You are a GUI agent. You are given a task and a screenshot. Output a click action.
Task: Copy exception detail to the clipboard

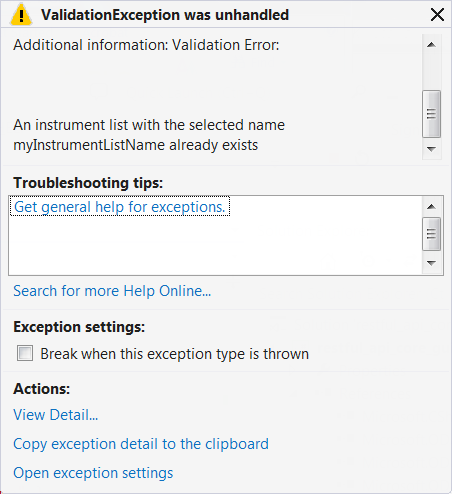tap(141, 444)
